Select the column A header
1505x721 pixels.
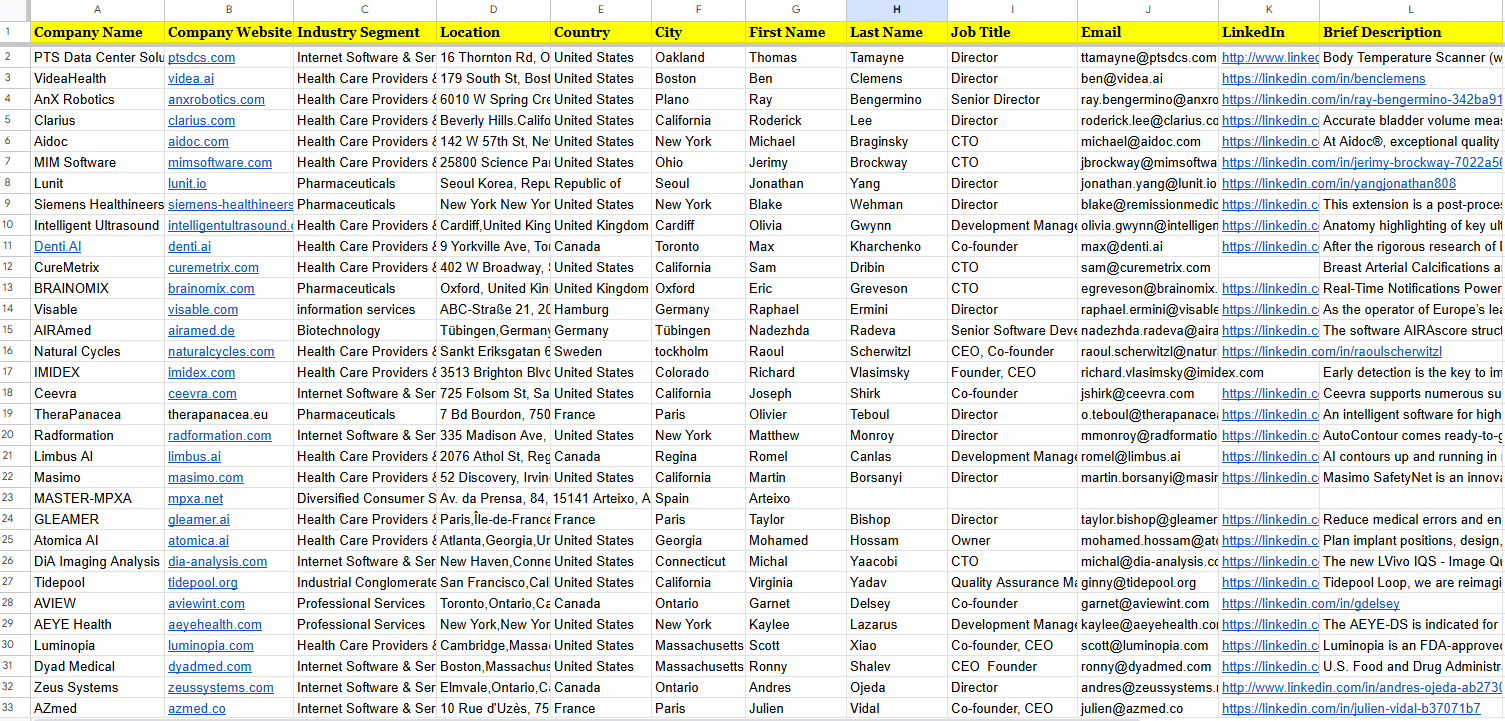tap(97, 10)
